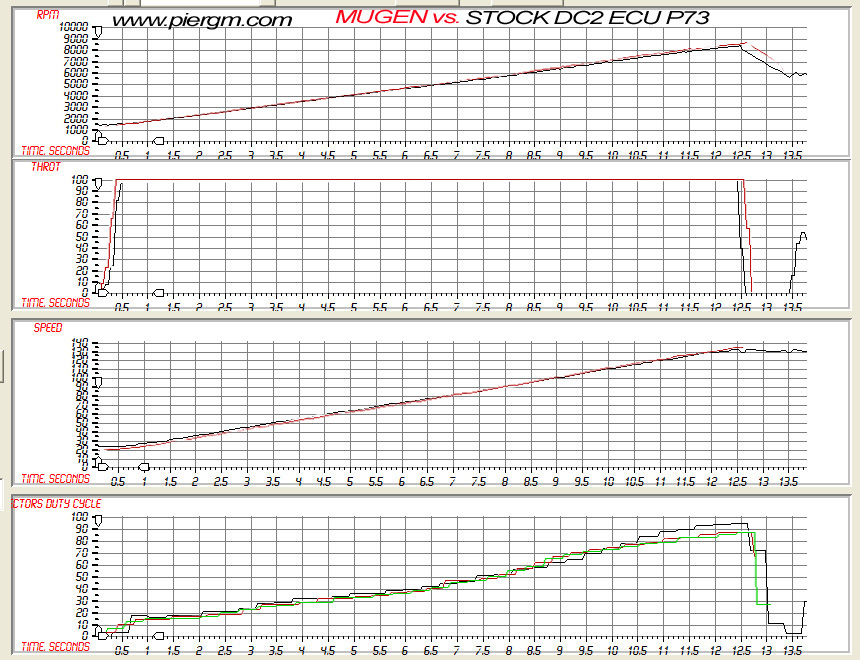Screen dimensions: 860x660
Task: Click the SPEED graph's time marker near 1 second
Action: coord(143,465)
